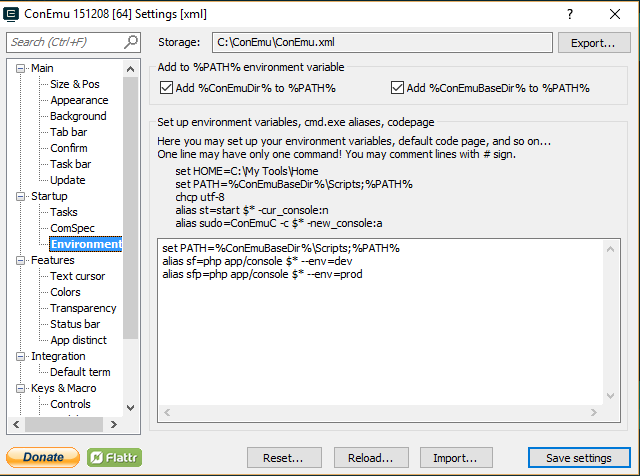Click the Integration tree label
The image size is (640, 476).
(58, 356)
